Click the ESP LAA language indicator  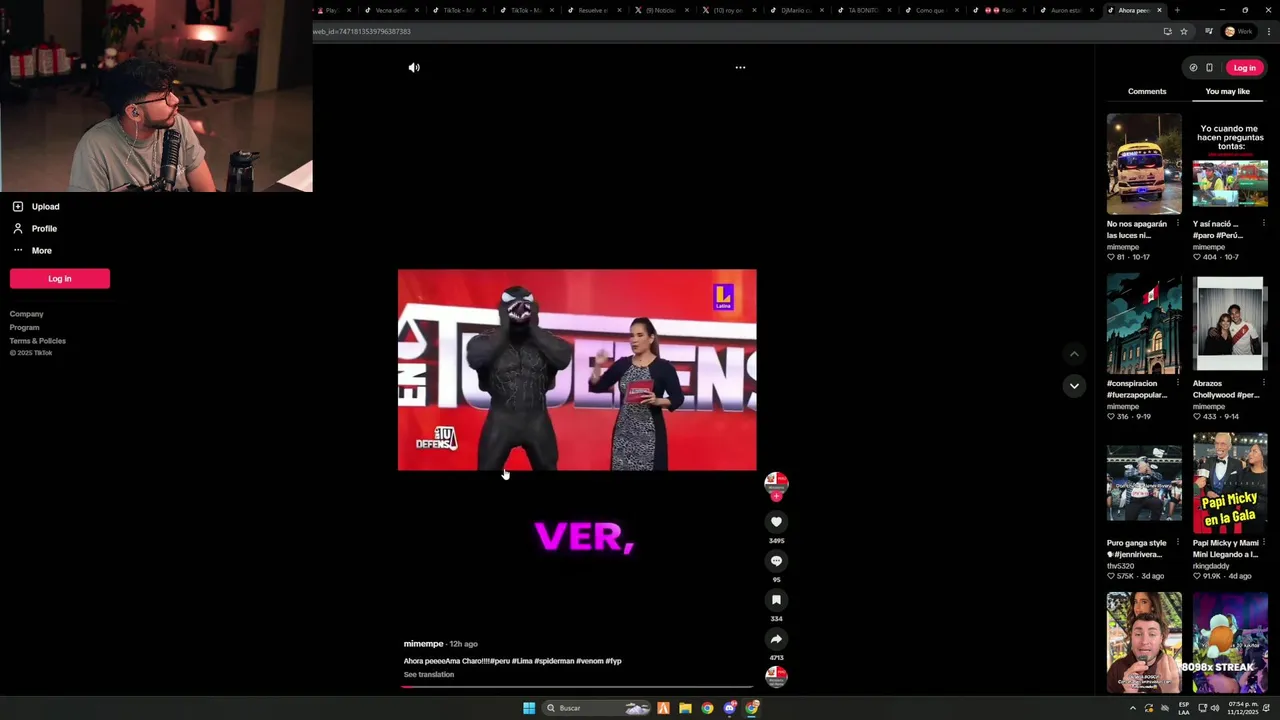coord(1184,708)
